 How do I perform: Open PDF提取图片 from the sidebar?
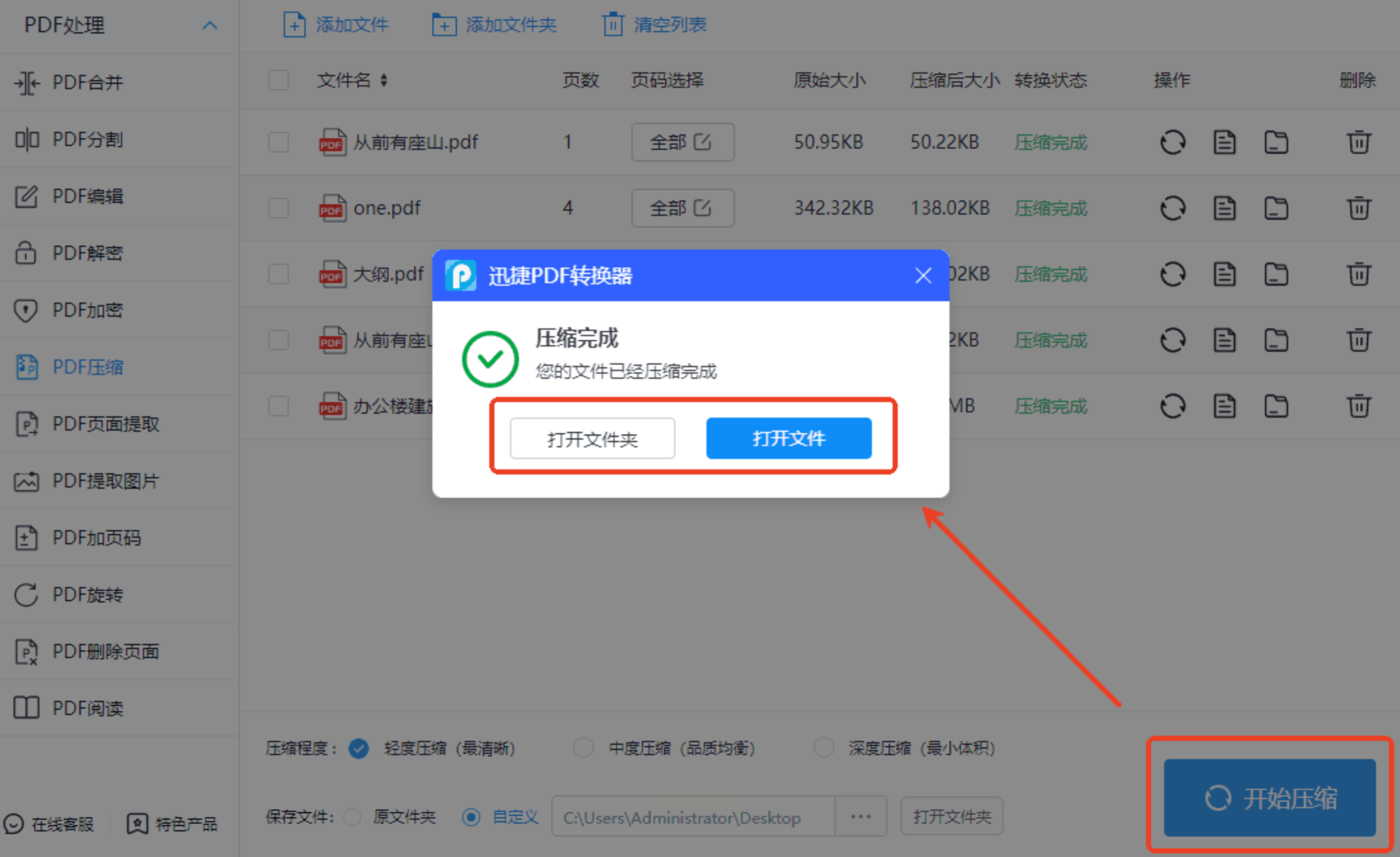pyautogui.click(x=105, y=481)
